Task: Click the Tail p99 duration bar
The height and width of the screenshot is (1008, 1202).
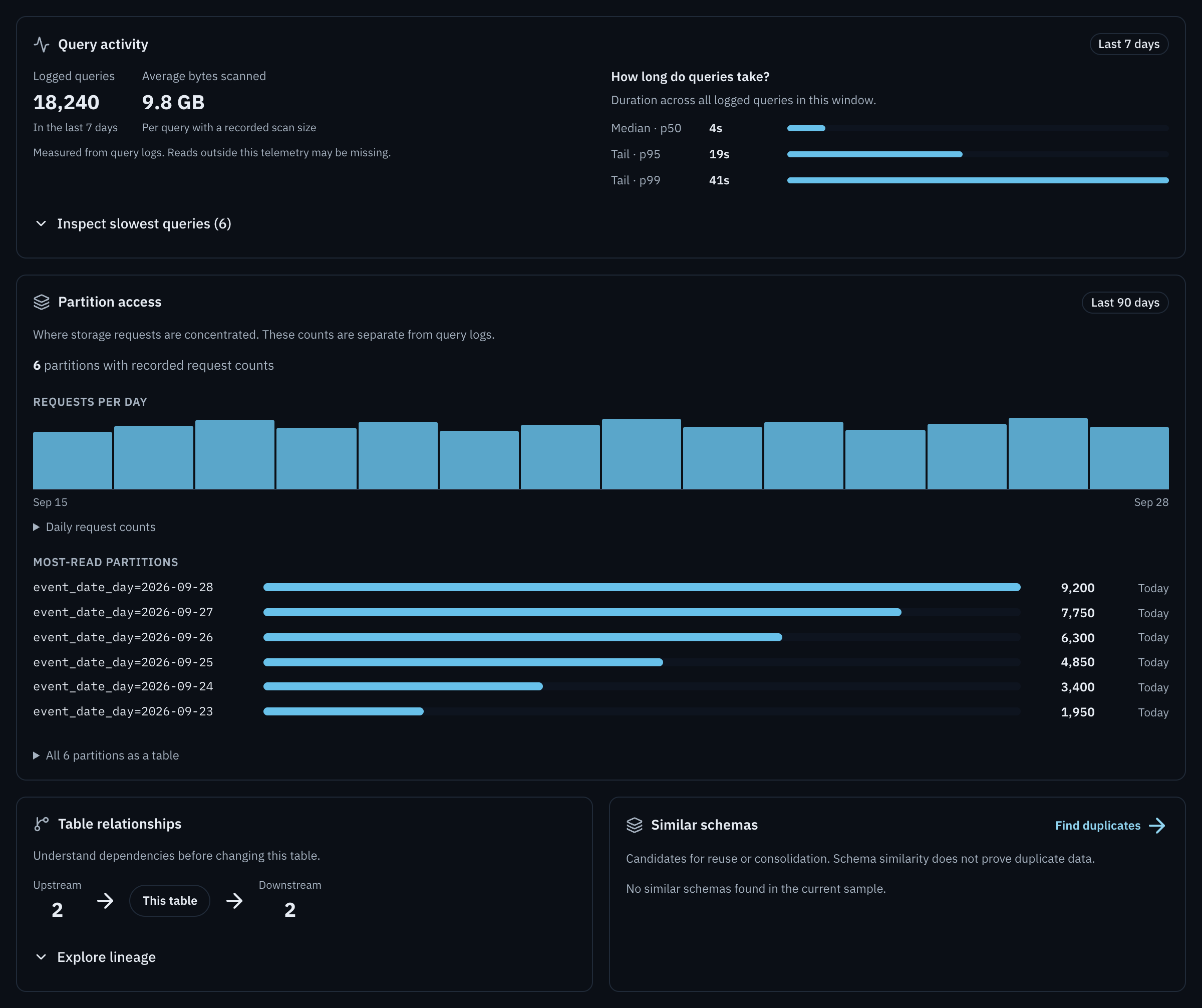Action: click(x=978, y=180)
